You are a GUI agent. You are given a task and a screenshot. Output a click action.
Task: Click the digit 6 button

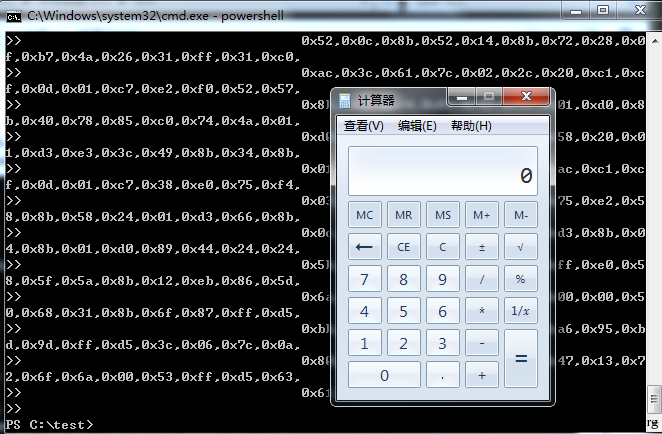[443, 311]
